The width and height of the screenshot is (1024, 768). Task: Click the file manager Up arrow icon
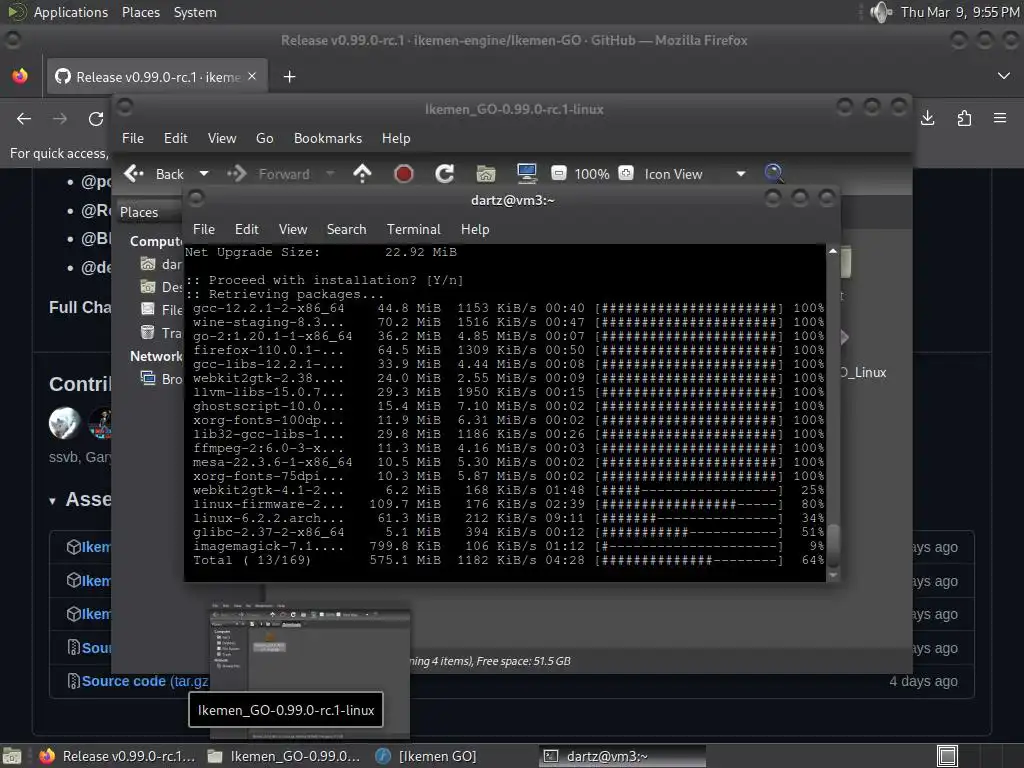pos(362,174)
